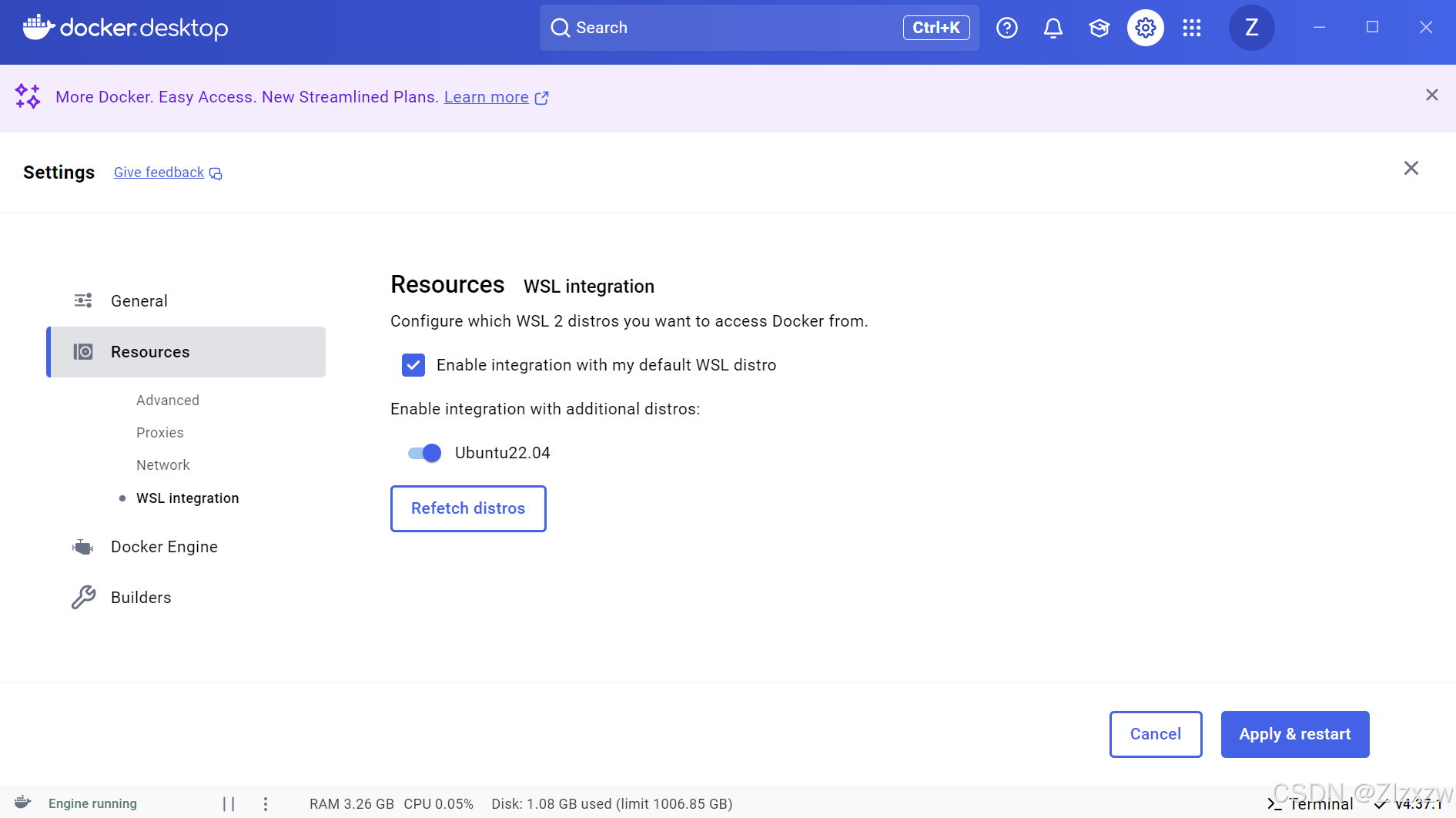Click the Cancel button

pos(1156,734)
